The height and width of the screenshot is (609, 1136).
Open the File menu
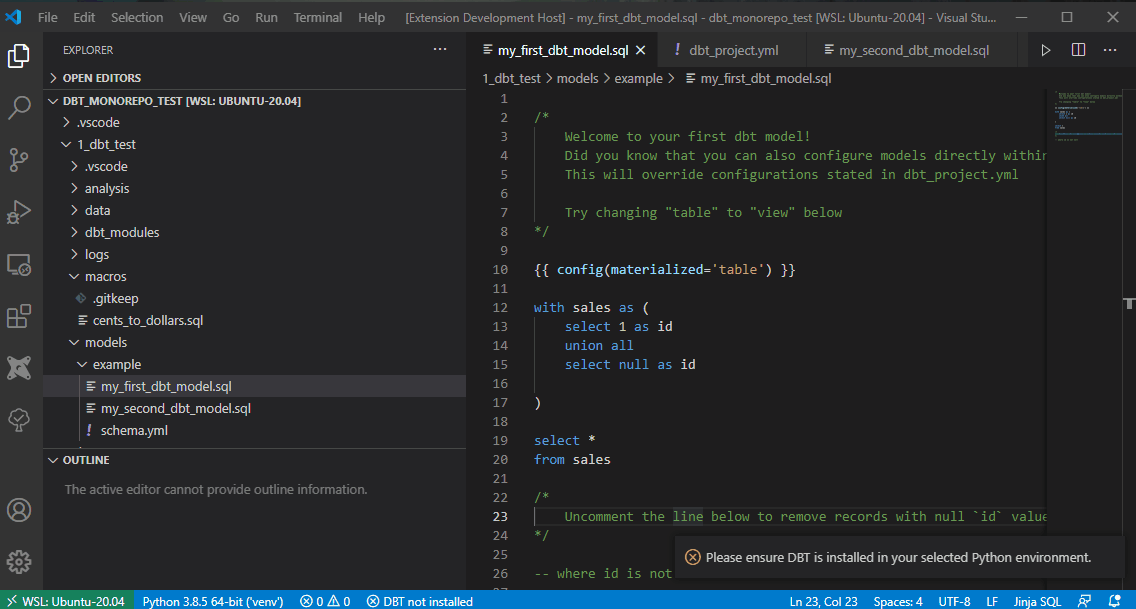pyautogui.click(x=47, y=17)
